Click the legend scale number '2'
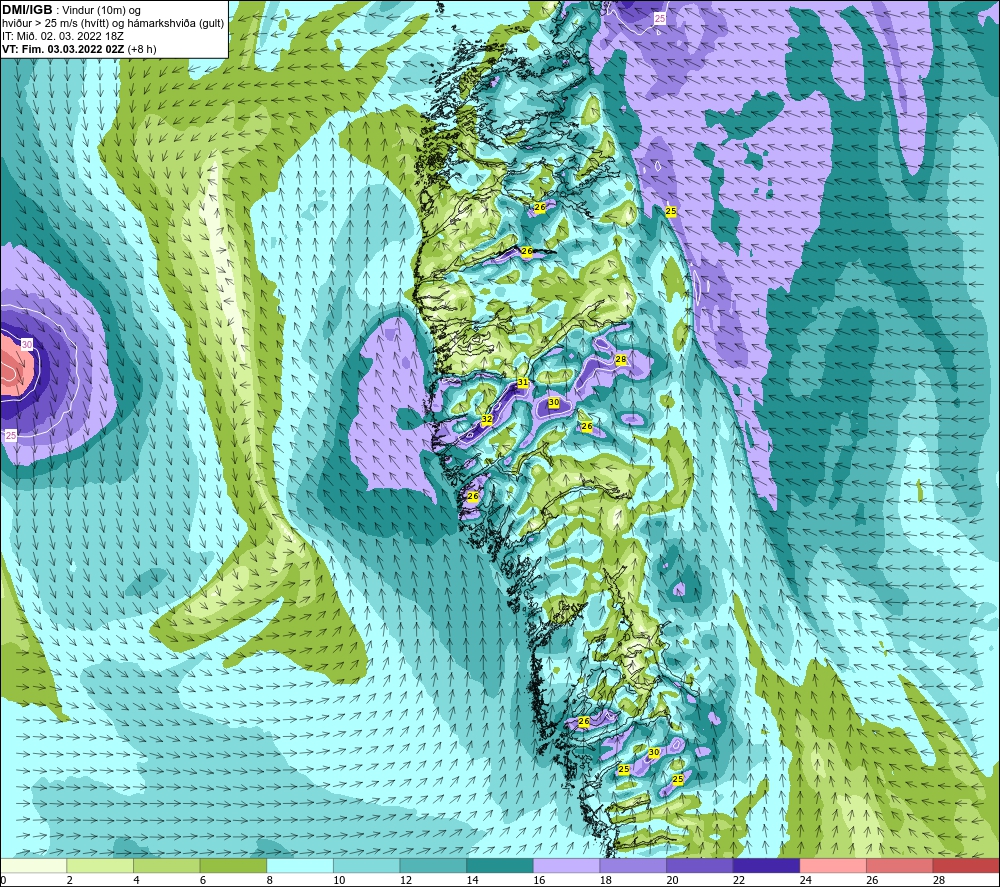Screen dimensions: 1000x887 (x=70, y=880)
